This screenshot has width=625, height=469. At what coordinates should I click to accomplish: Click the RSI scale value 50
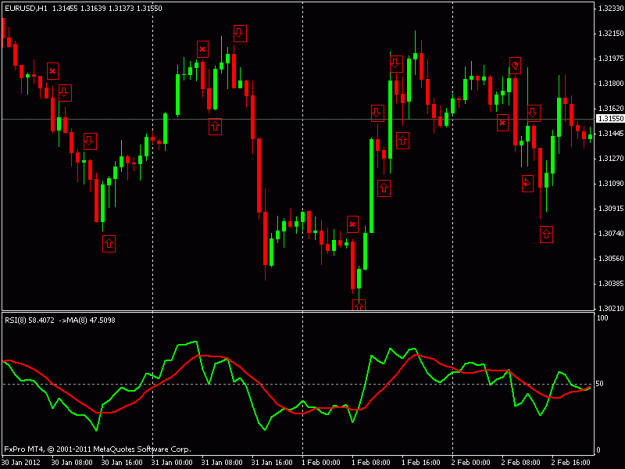pyautogui.click(x=599, y=384)
